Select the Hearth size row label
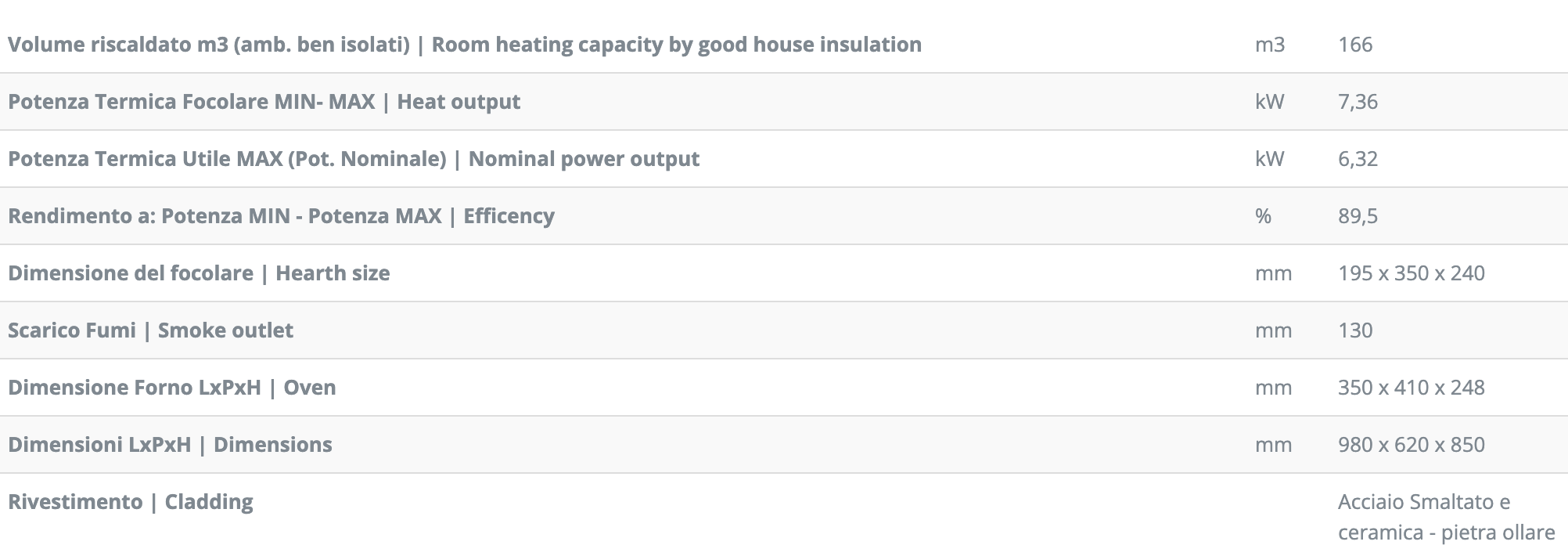The image size is (1568, 556). click(x=199, y=273)
